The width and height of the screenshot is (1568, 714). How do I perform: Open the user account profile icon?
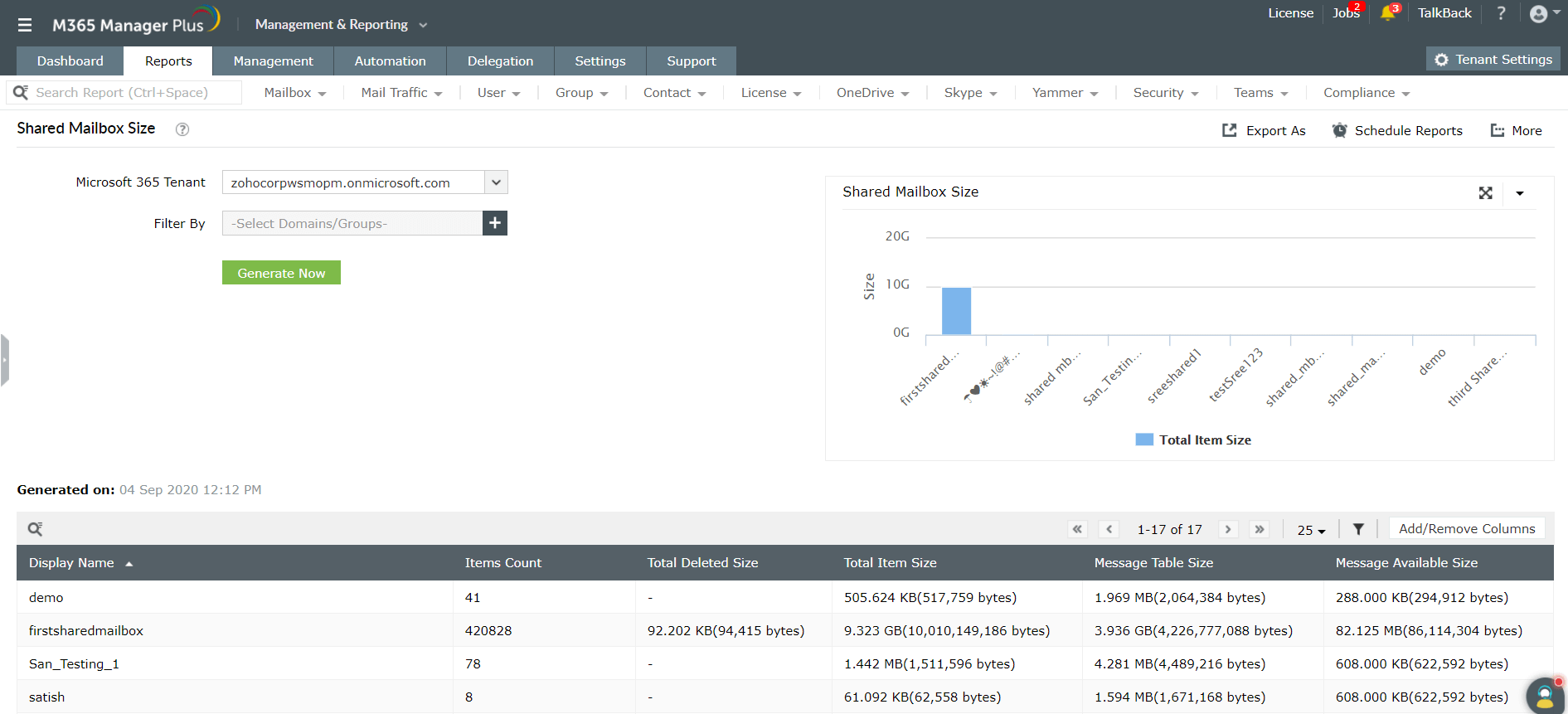[x=1538, y=14]
